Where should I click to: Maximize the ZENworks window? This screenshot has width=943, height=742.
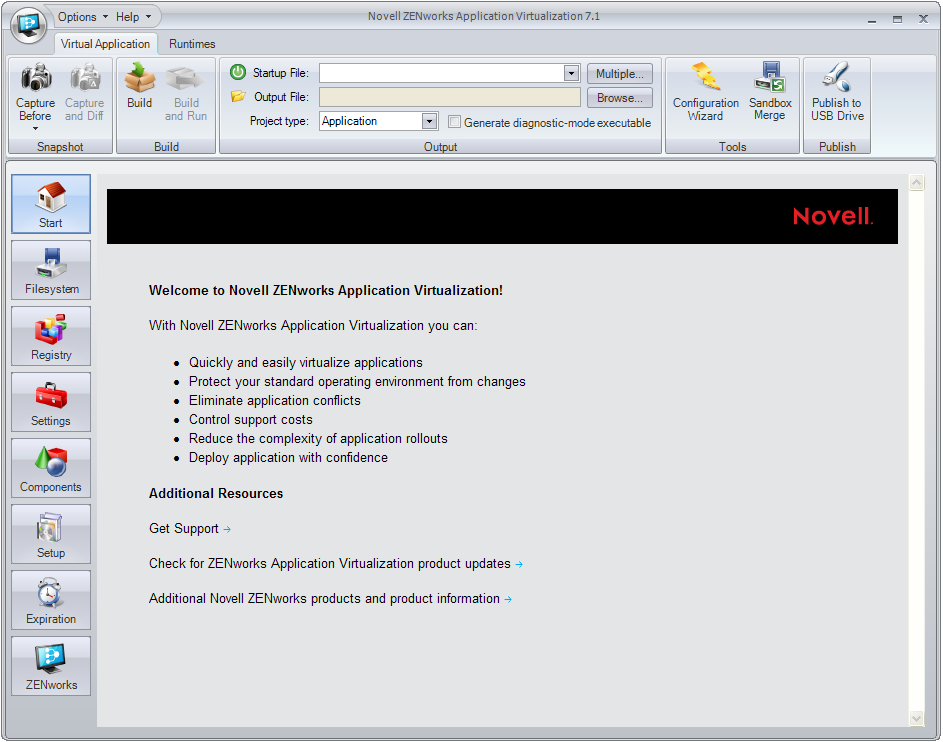coord(897,19)
